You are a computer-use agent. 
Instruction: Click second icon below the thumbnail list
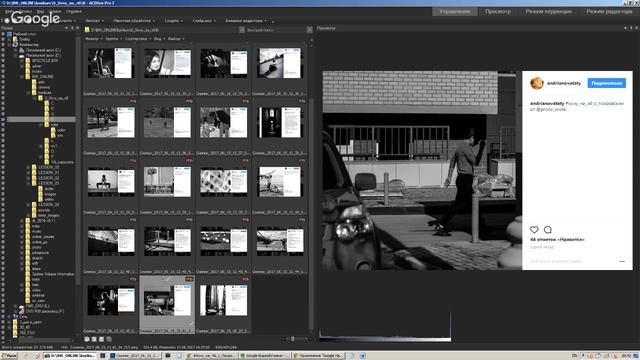pos(94,339)
